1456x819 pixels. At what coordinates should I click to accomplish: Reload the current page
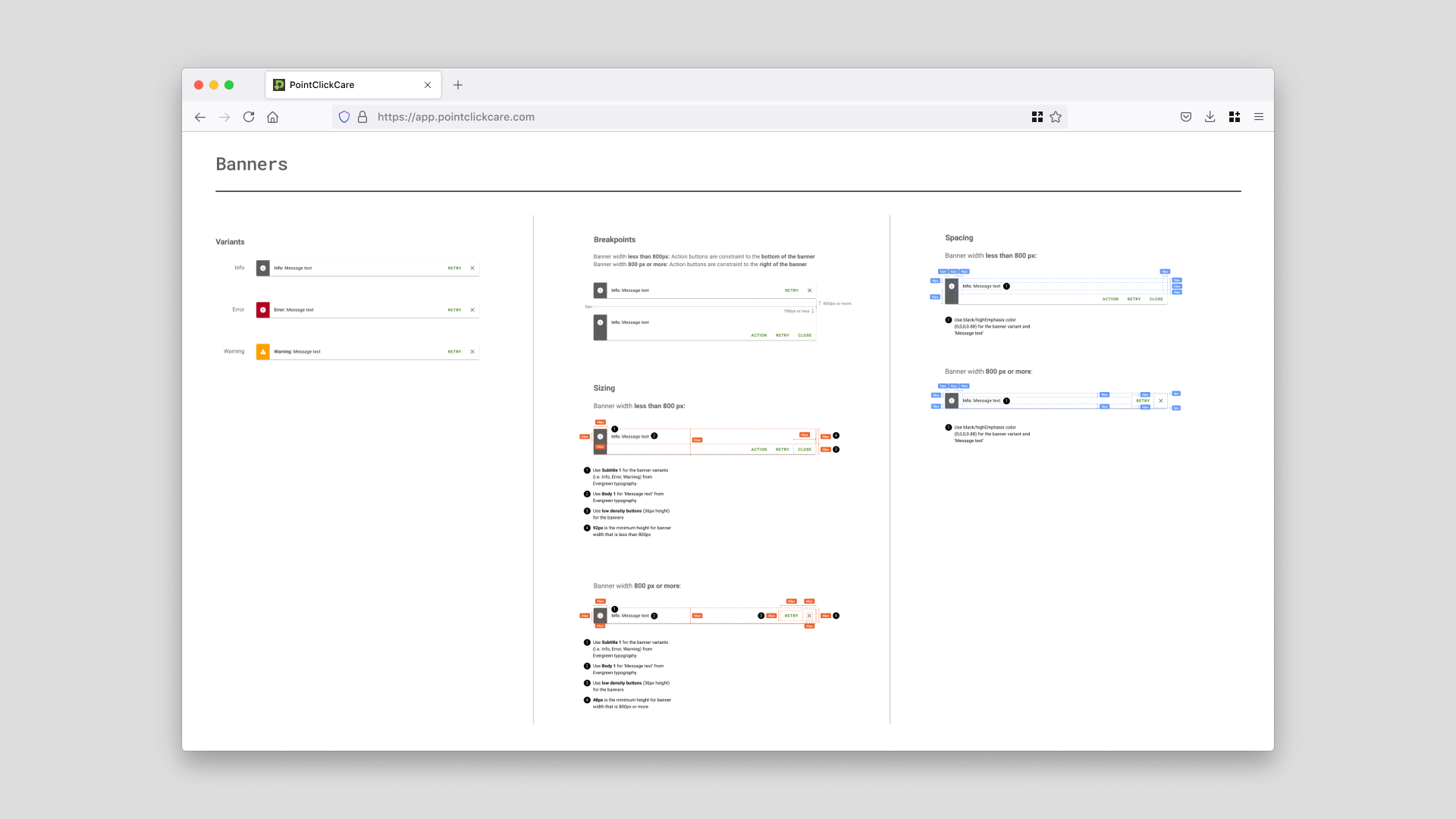click(249, 117)
